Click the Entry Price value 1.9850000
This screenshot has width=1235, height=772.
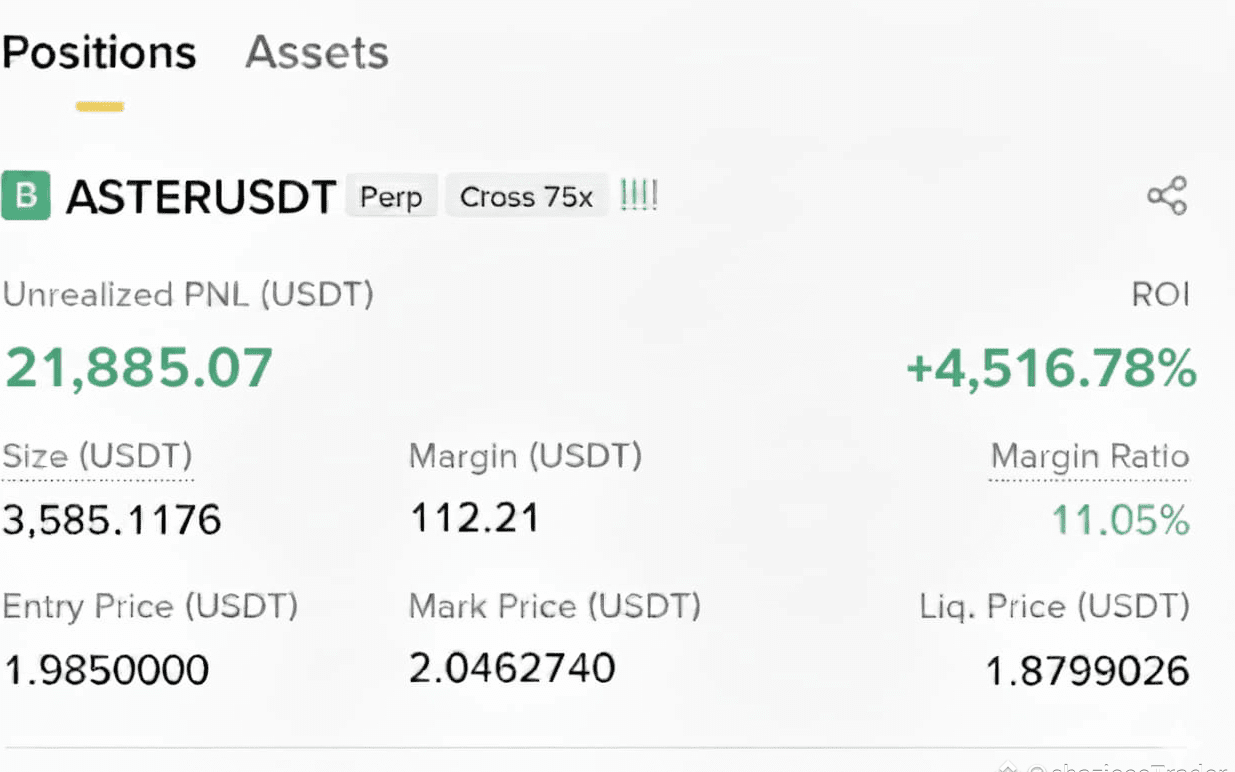pos(106,669)
